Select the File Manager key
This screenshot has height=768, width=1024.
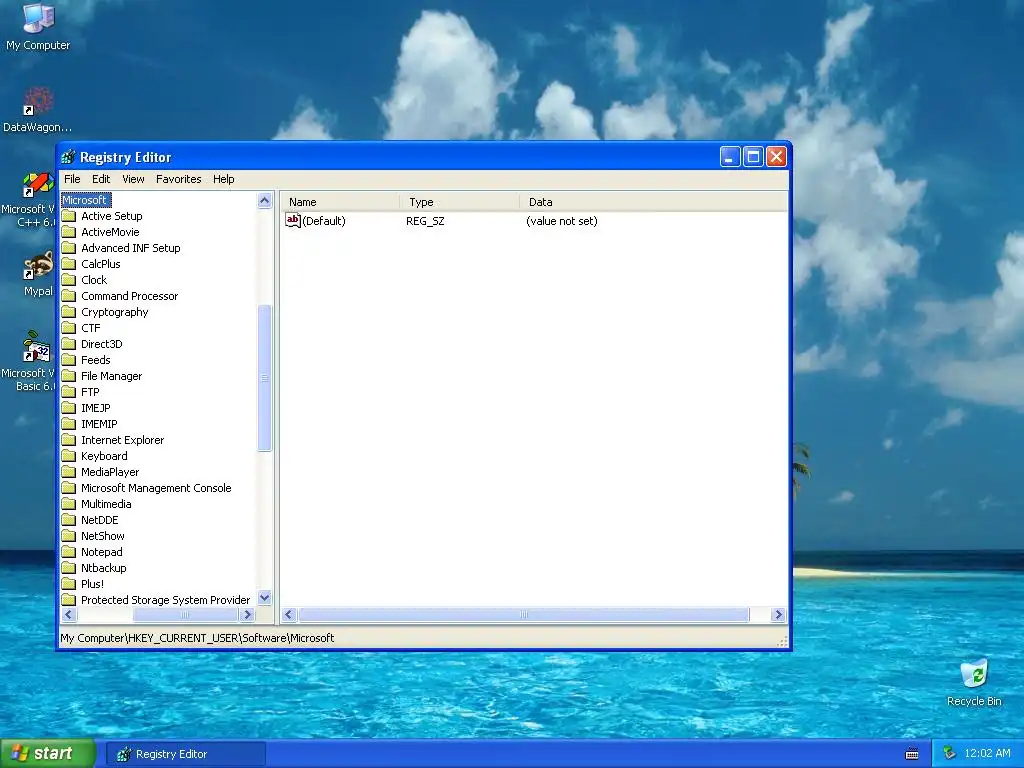coord(112,376)
